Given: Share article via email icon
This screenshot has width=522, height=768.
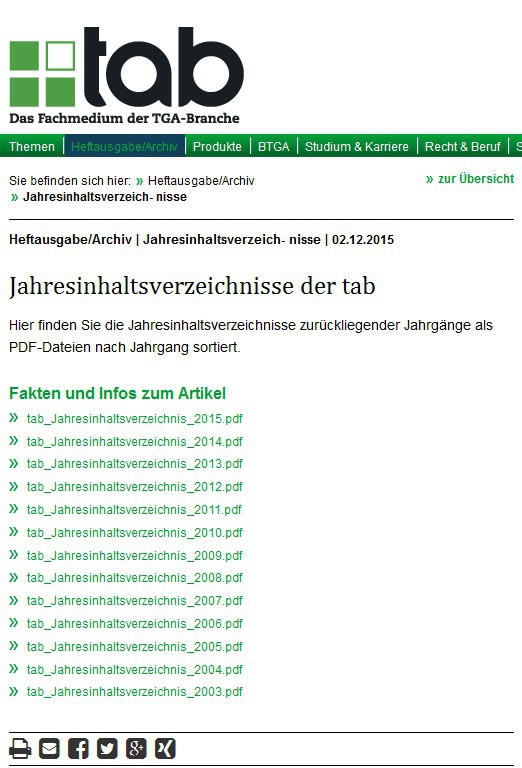Looking at the screenshot, I should click(x=49, y=748).
